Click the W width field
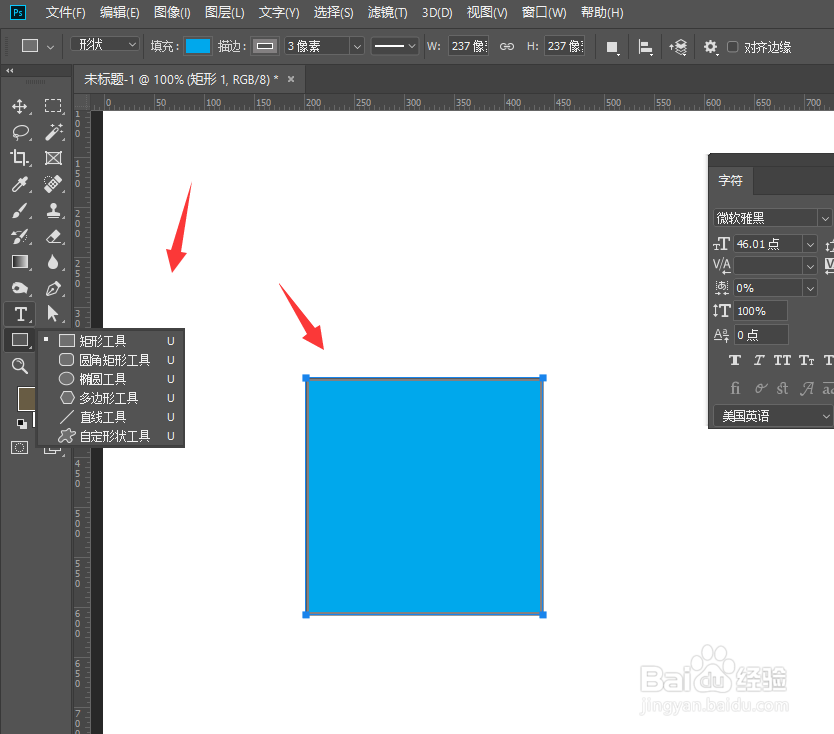 point(469,46)
